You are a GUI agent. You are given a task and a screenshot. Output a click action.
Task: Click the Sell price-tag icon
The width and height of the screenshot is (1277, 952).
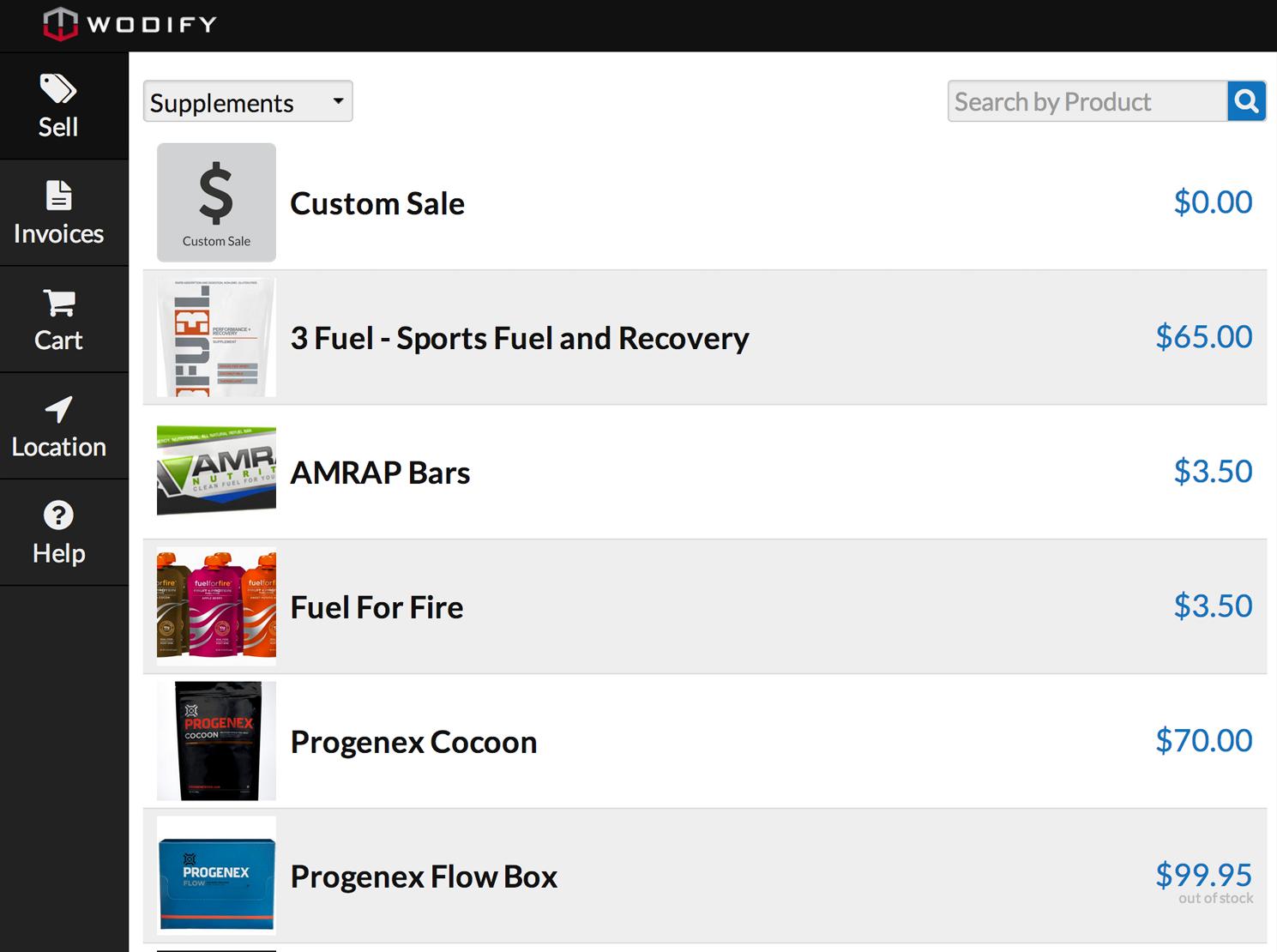click(x=58, y=89)
